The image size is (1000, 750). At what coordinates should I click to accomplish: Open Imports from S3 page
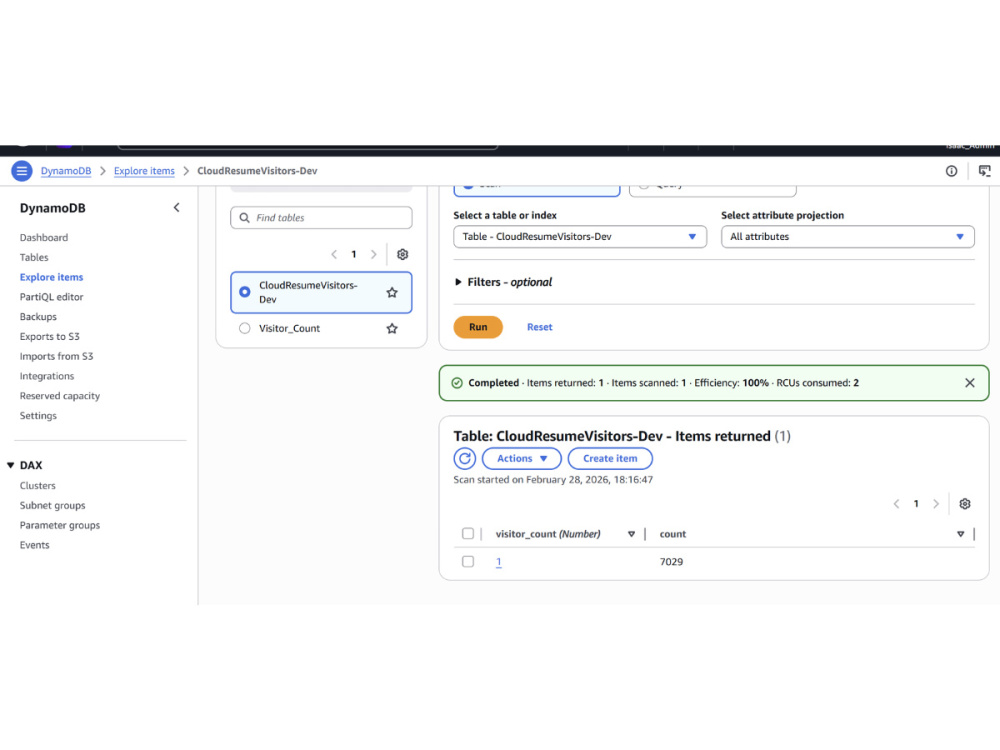tap(57, 357)
